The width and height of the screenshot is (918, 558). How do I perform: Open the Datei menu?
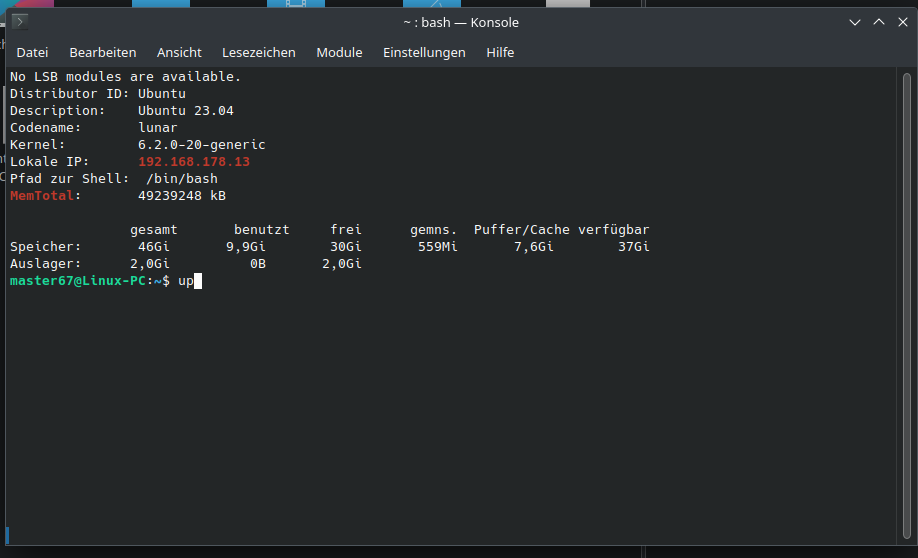coord(32,53)
